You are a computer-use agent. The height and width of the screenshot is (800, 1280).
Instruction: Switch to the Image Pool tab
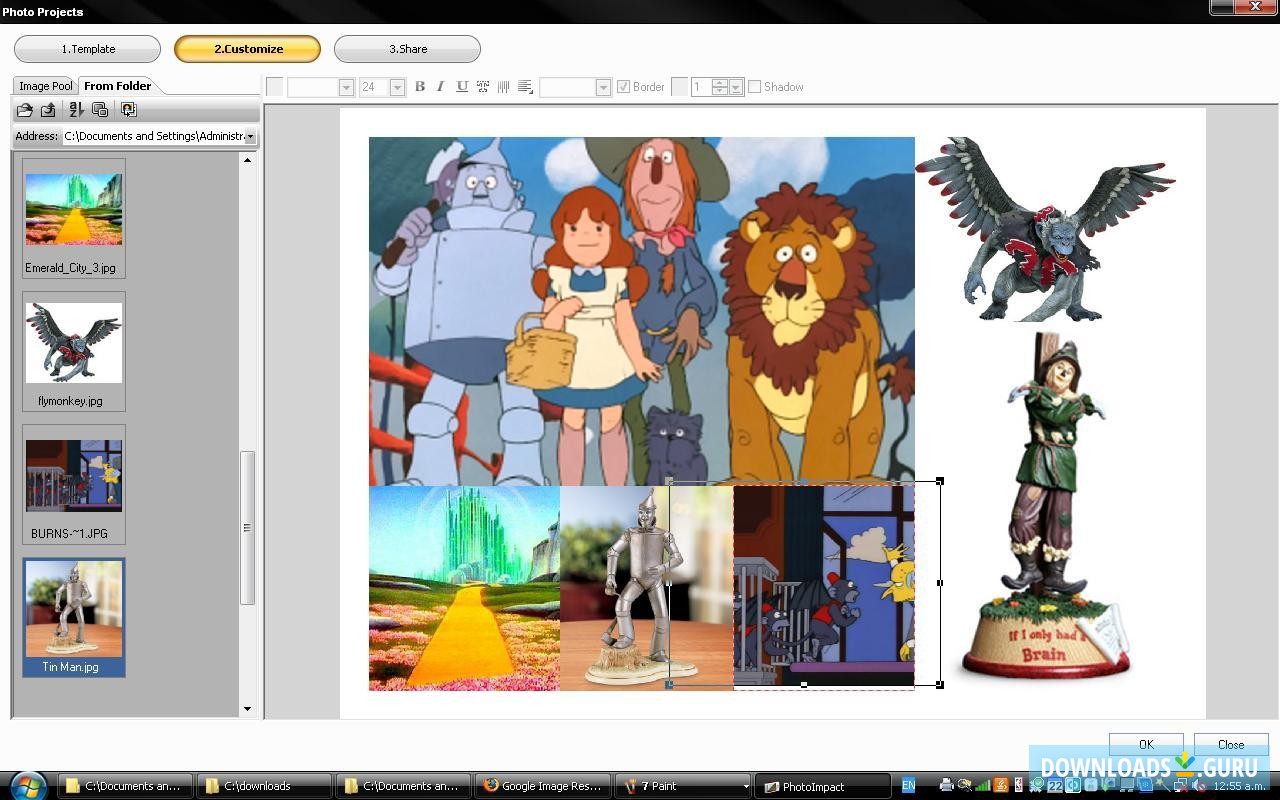45,86
